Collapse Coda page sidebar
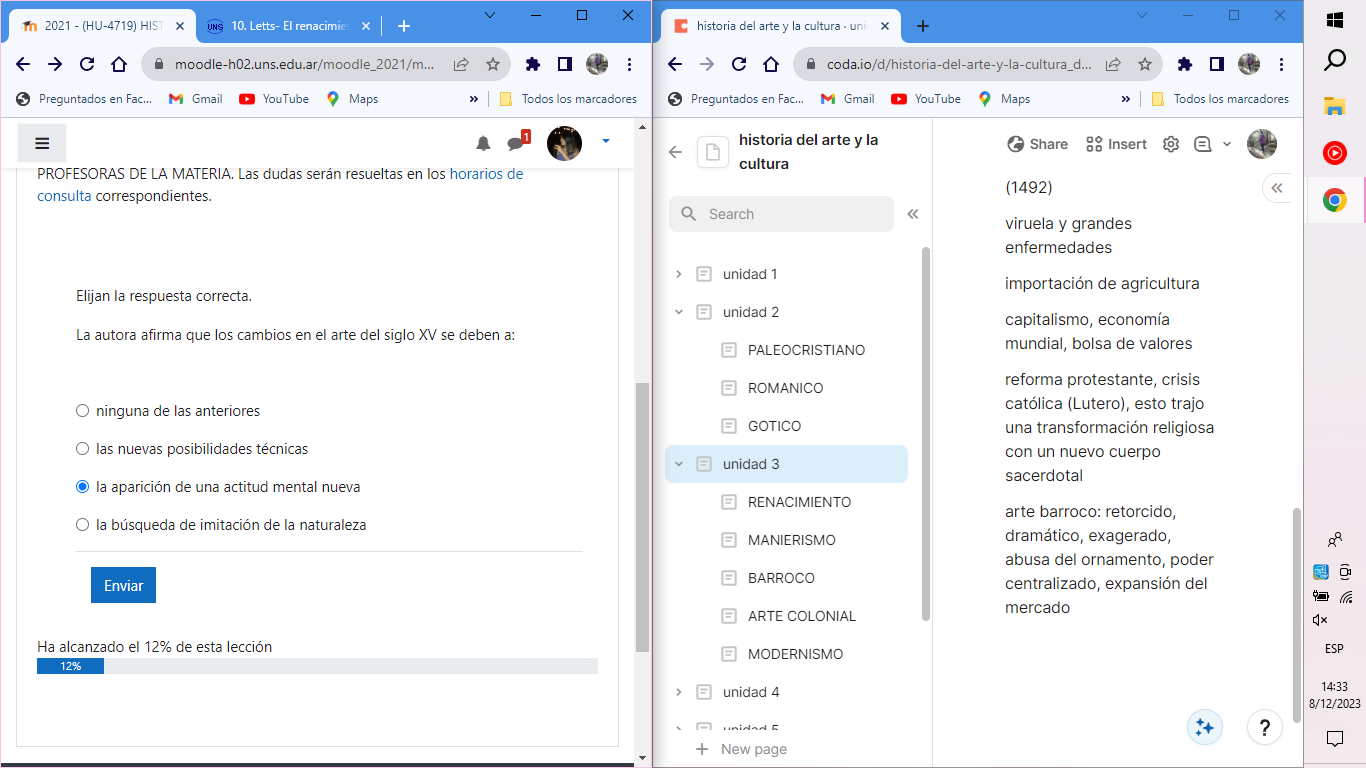1366x768 pixels. [x=912, y=214]
